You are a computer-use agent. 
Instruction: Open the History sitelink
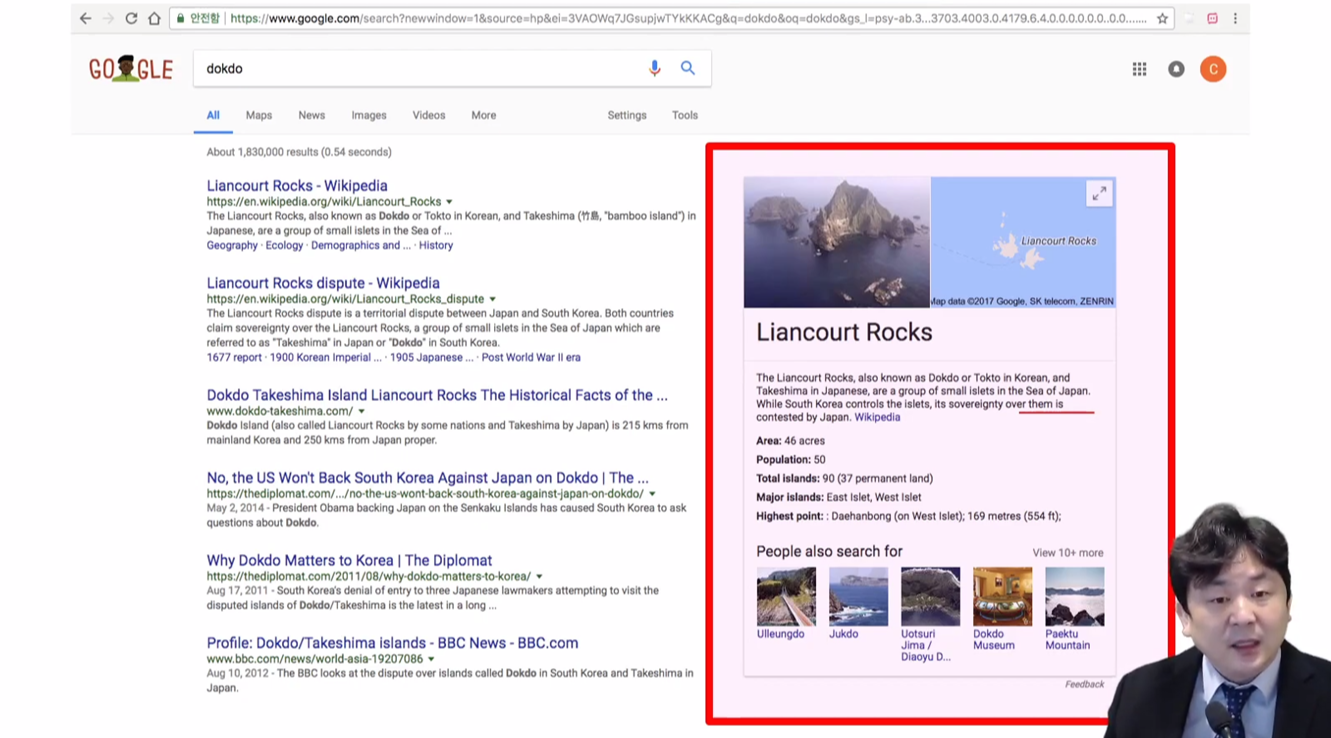pyautogui.click(x=436, y=245)
